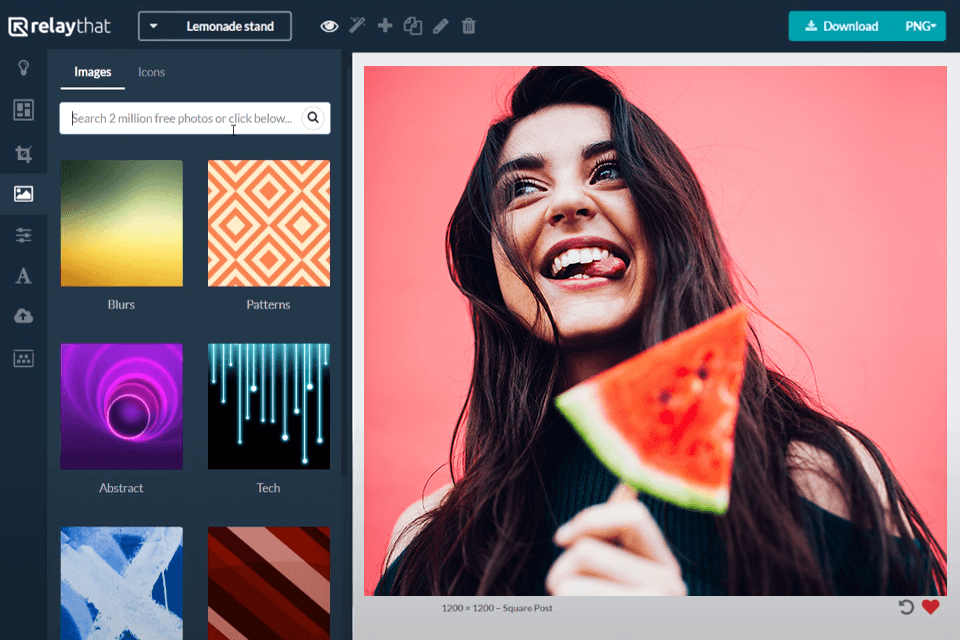Image resolution: width=960 pixels, height=640 pixels.
Task: Delete project with the trash icon
Action: point(468,26)
